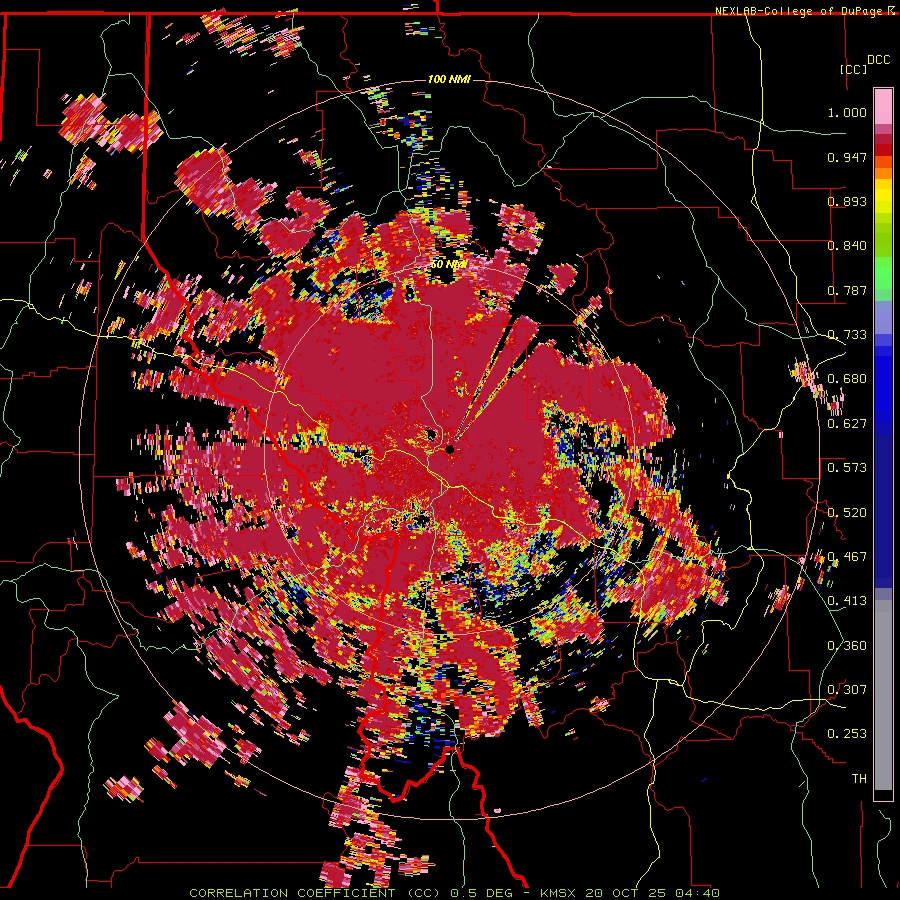This screenshot has height=900, width=900.
Task: Click the CORRELATION COEFFICIENT (CC) caption text
Action: (x=315, y=893)
